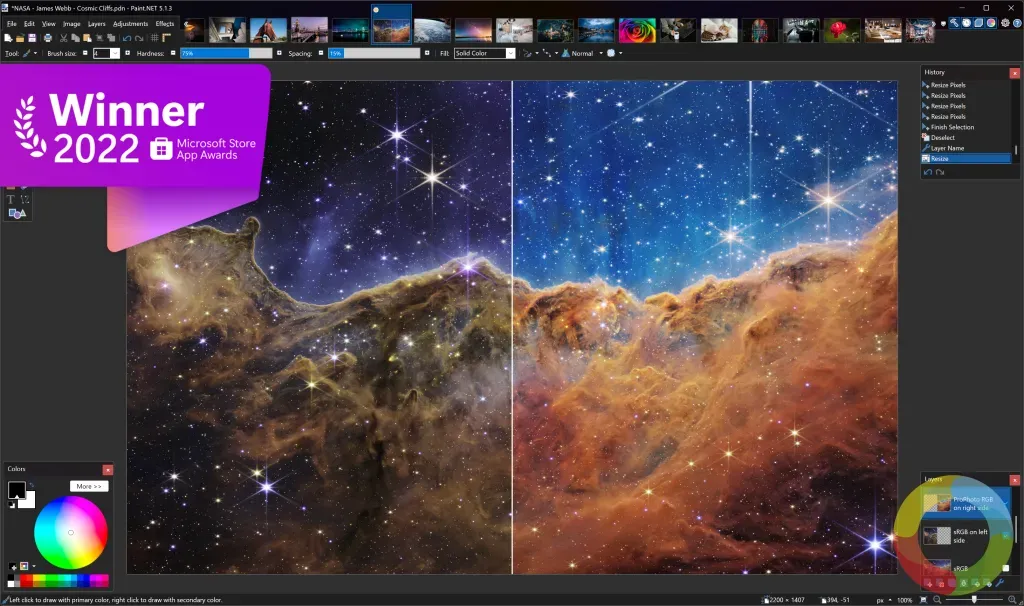Click the Crop to selection icon
1024x606 pixels.
[x=99, y=38]
